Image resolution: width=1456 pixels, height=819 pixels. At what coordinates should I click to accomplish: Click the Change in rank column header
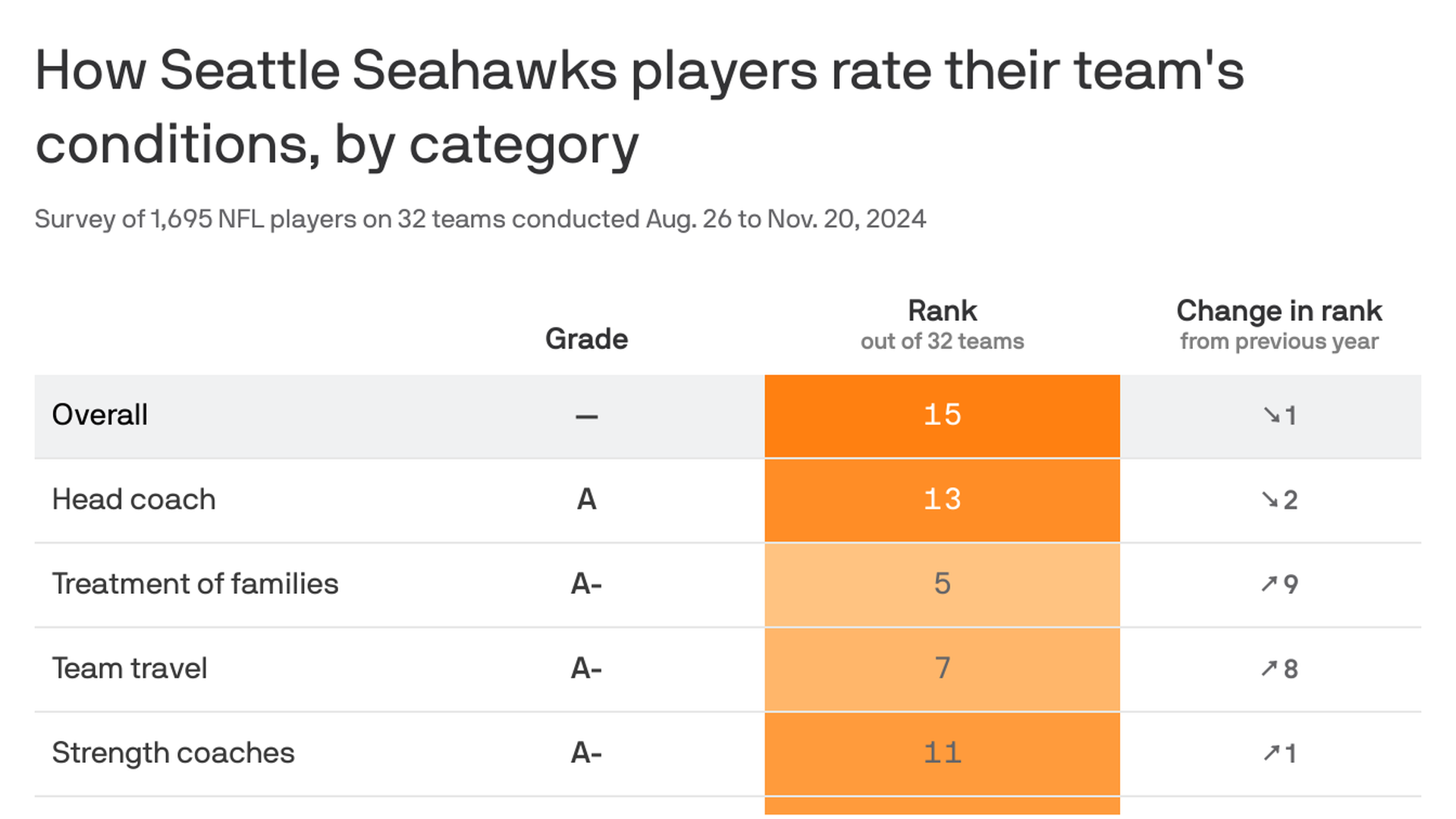click(1279, 311)
